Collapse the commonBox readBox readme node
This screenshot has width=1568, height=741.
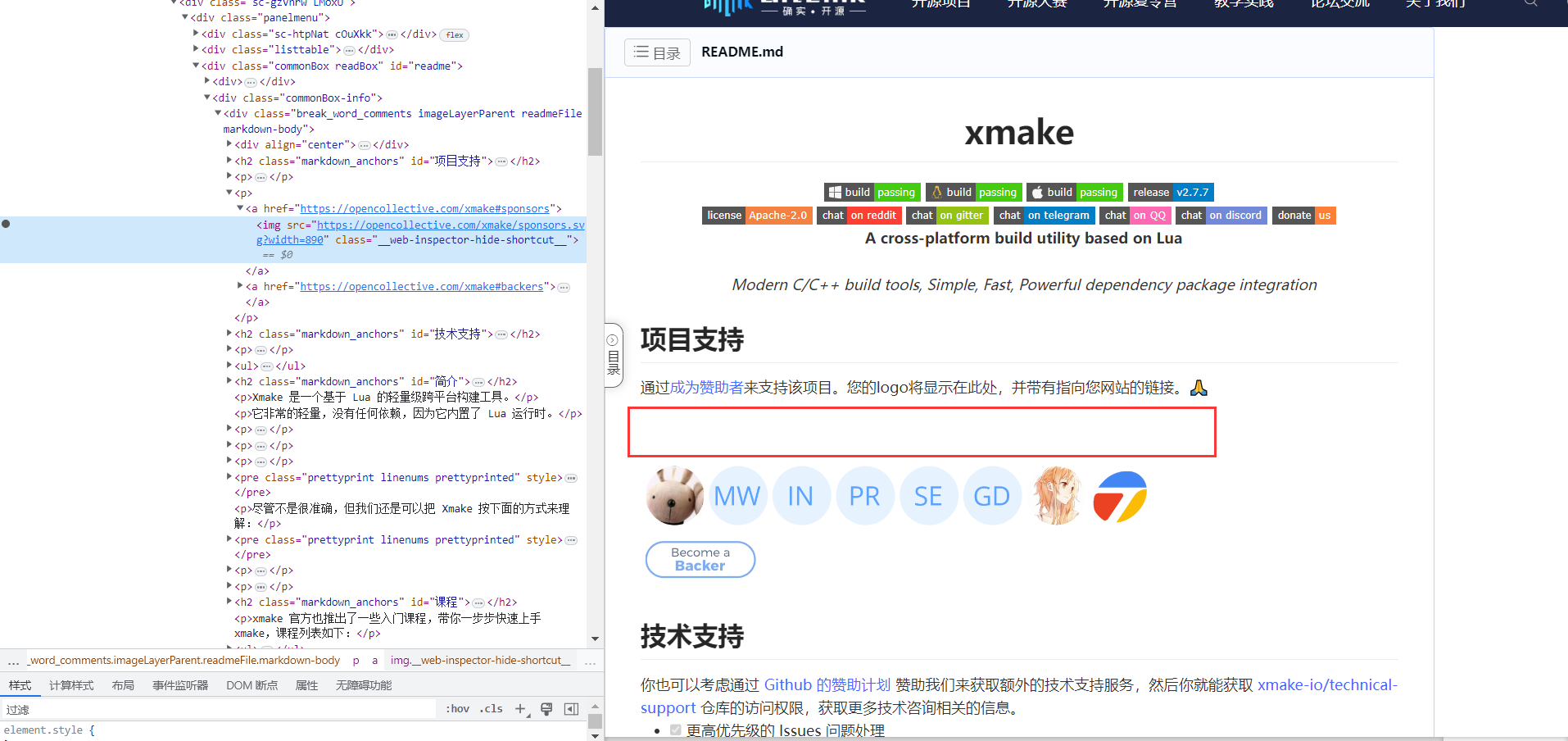(x=196, y=66)
